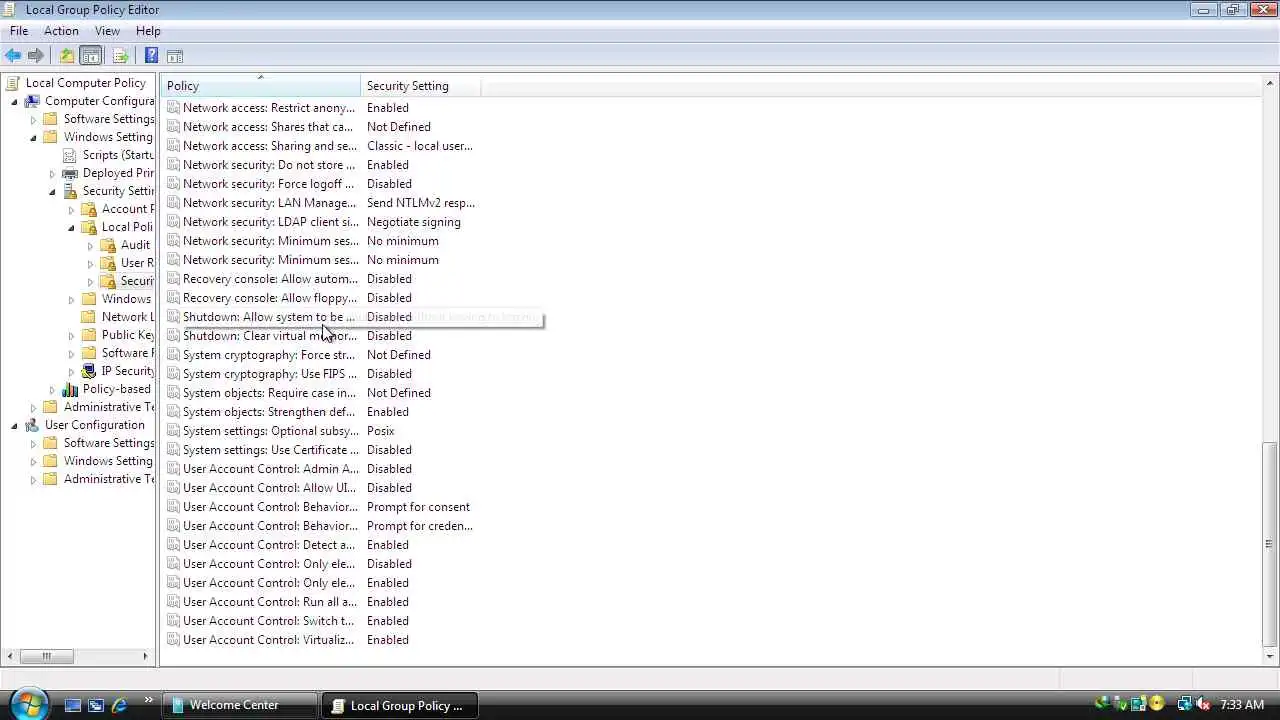
Task: Click the Windows Start orb
Action: [x=28, y=703]
